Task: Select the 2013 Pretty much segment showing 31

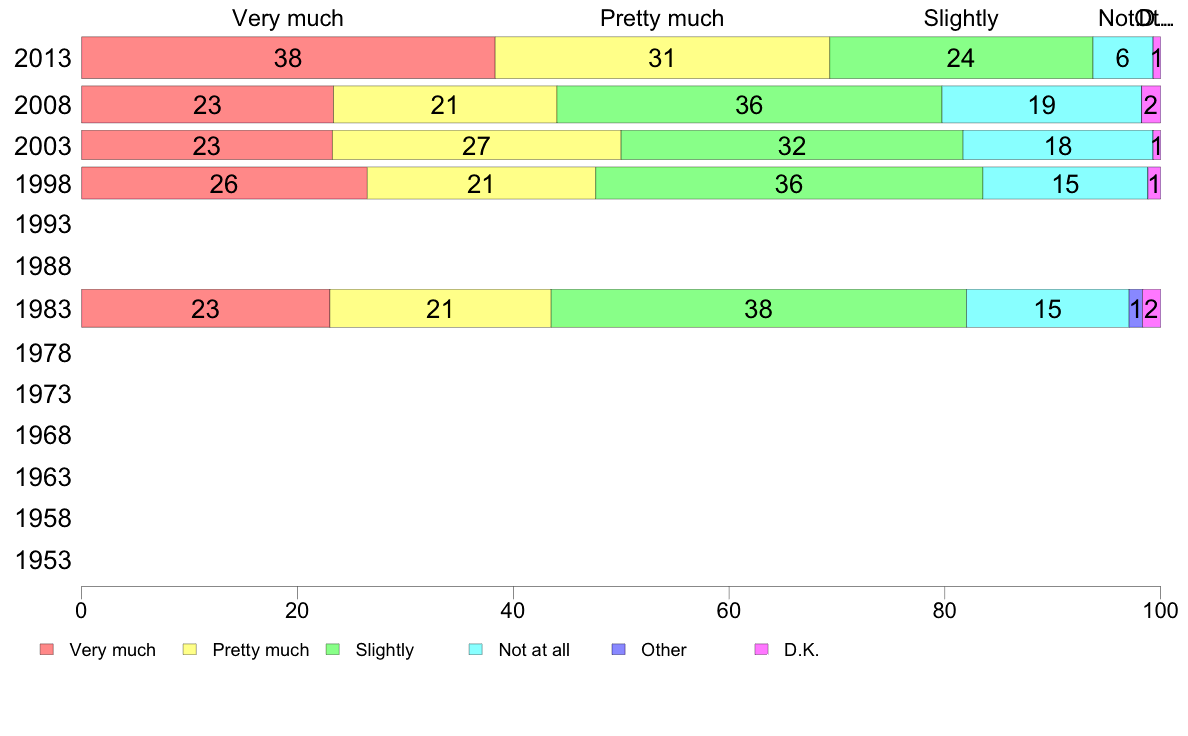Action: (x=662, y=58)
